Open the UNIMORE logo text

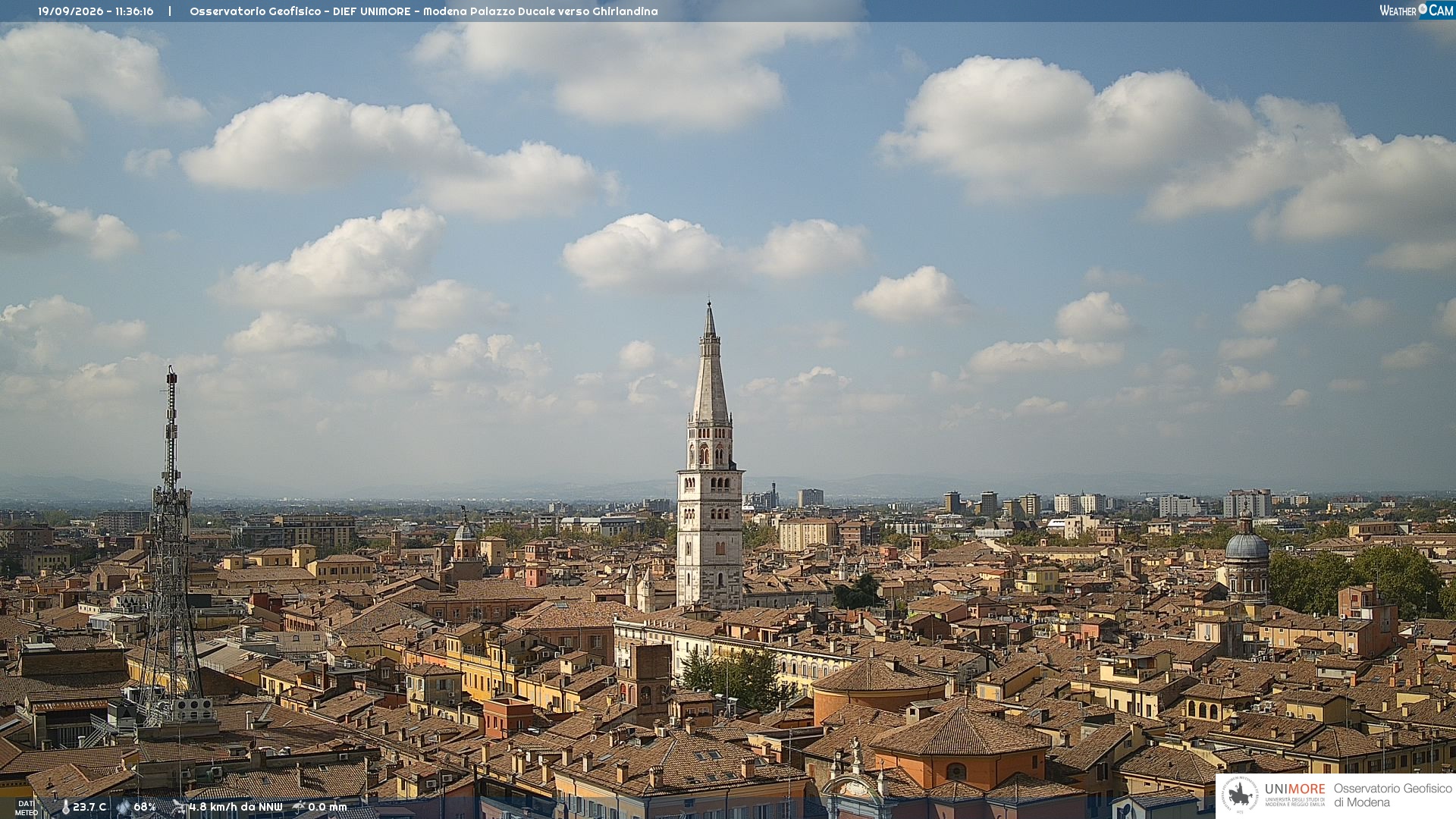click(x=1294, y=789)
